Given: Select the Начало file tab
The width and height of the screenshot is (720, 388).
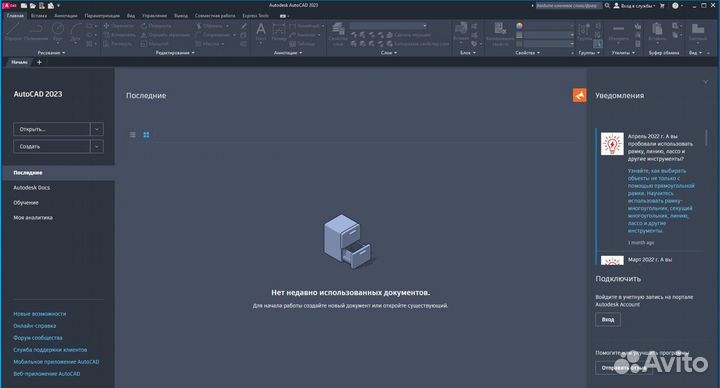Looking at the screenshot, I should pos(19,62).
